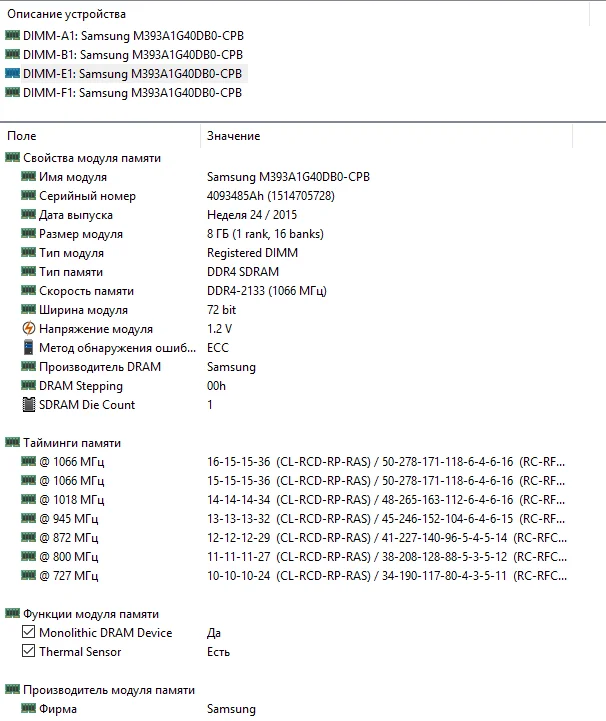
Task: Click the chip icon for 'SDRAM Die Count'
Action: (x=29, y=405)
